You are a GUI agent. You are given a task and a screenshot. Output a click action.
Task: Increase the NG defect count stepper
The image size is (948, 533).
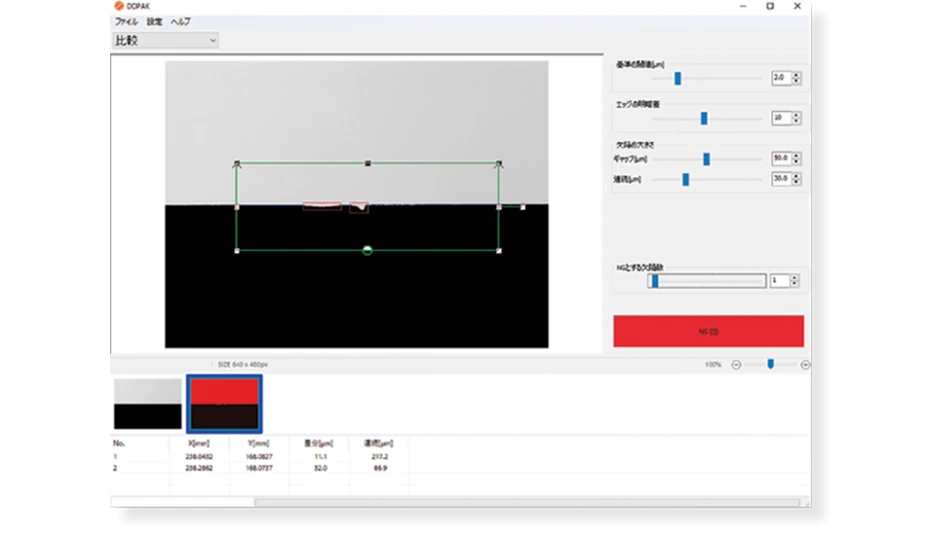796,278
